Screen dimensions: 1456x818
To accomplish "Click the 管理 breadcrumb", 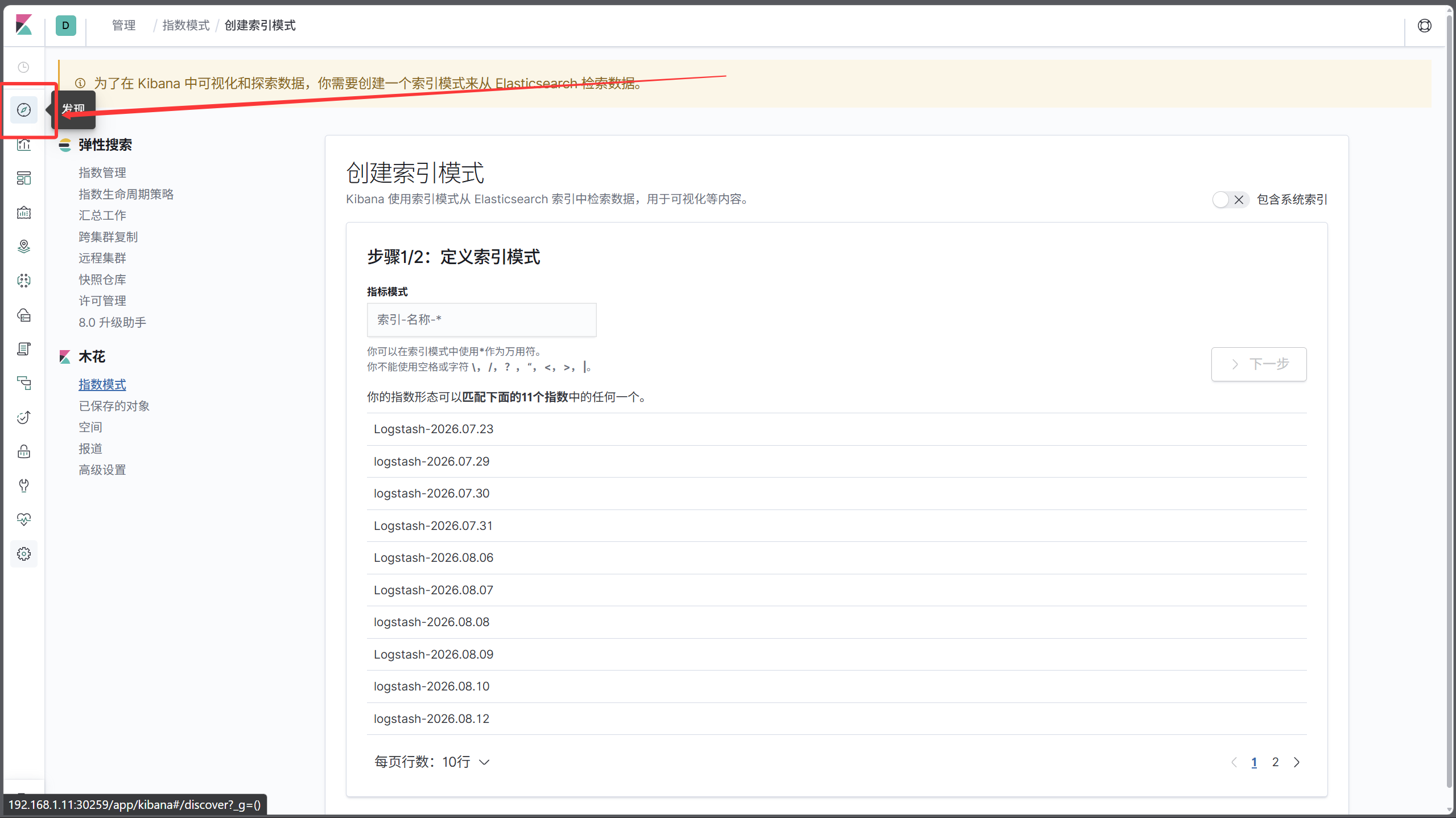I will [123, 25].
